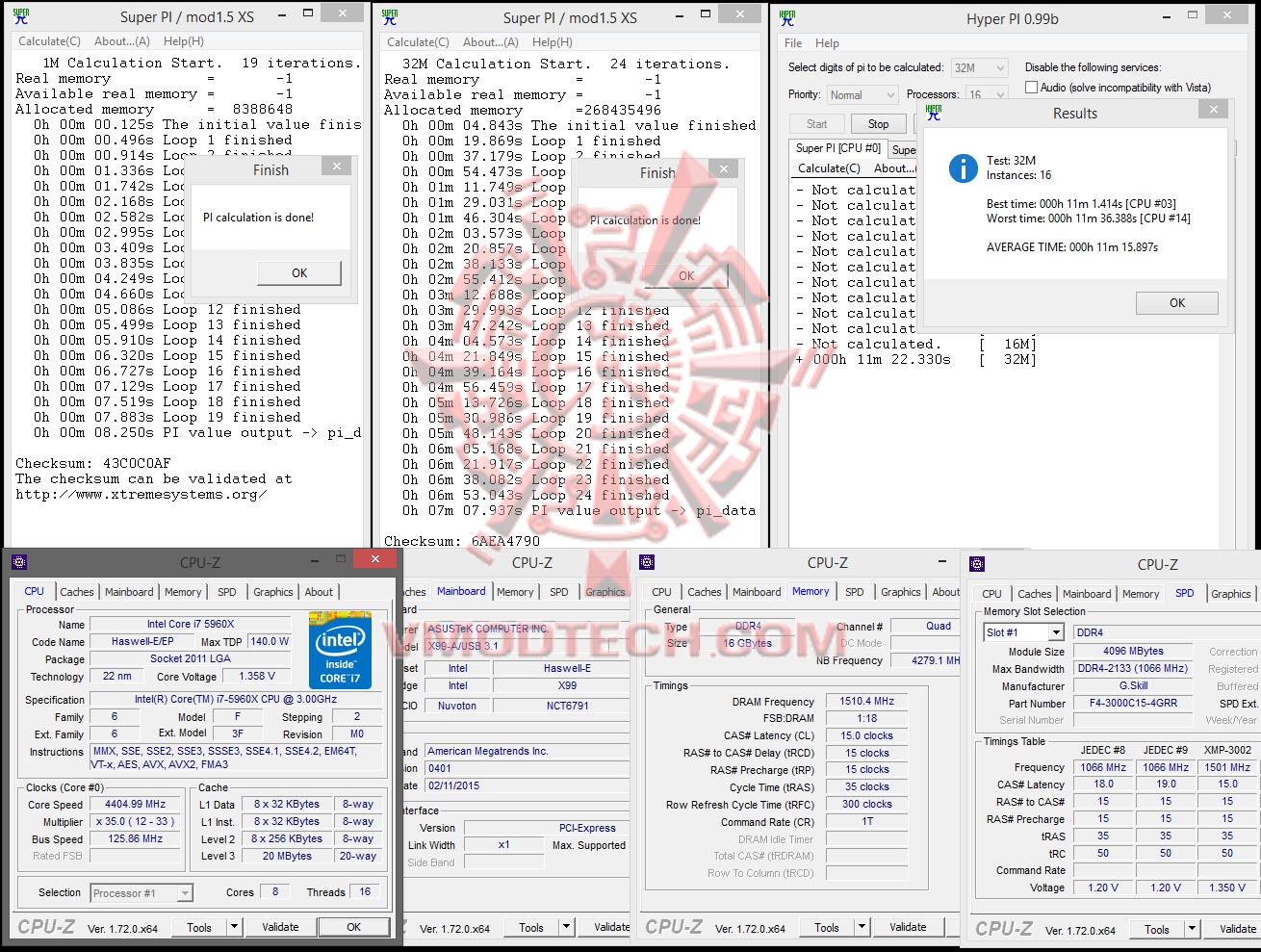Screen dimensions: 1261x952
Task: Select the Graphics tab in the Memory CPU-Z window
Action: (901, 592)
